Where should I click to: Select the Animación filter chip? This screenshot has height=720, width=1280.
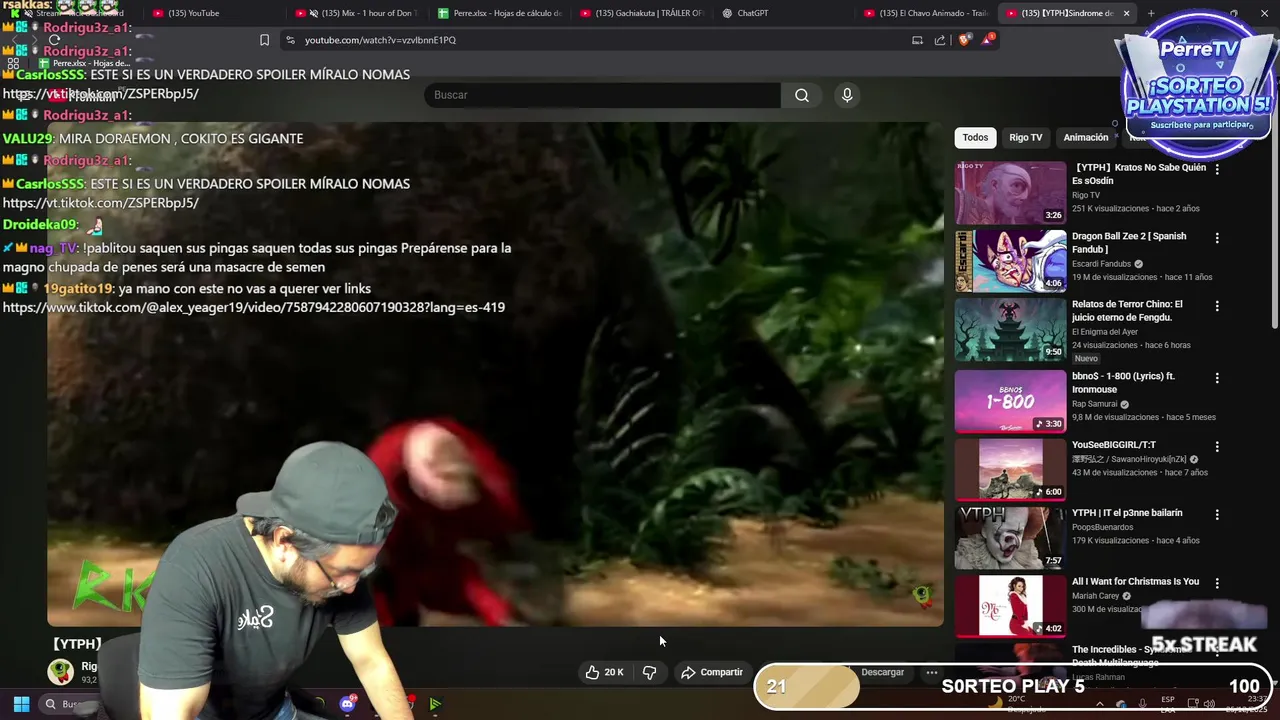[1085, 137]
